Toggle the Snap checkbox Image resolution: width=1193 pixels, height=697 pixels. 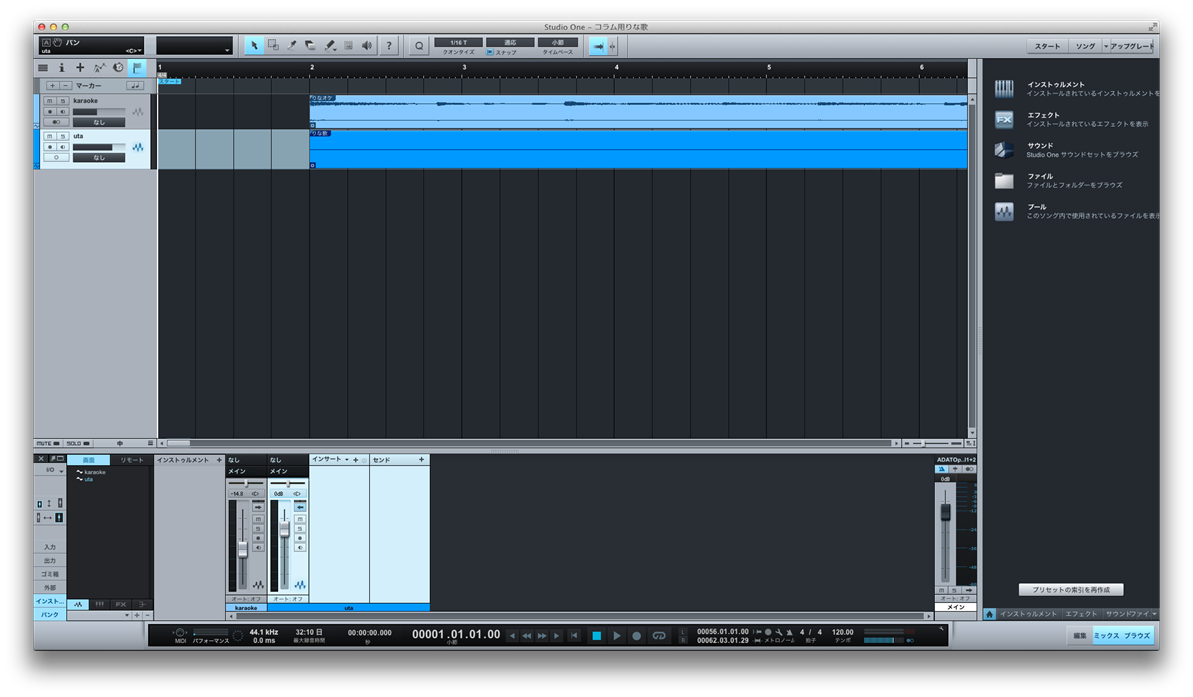[490, 52]
